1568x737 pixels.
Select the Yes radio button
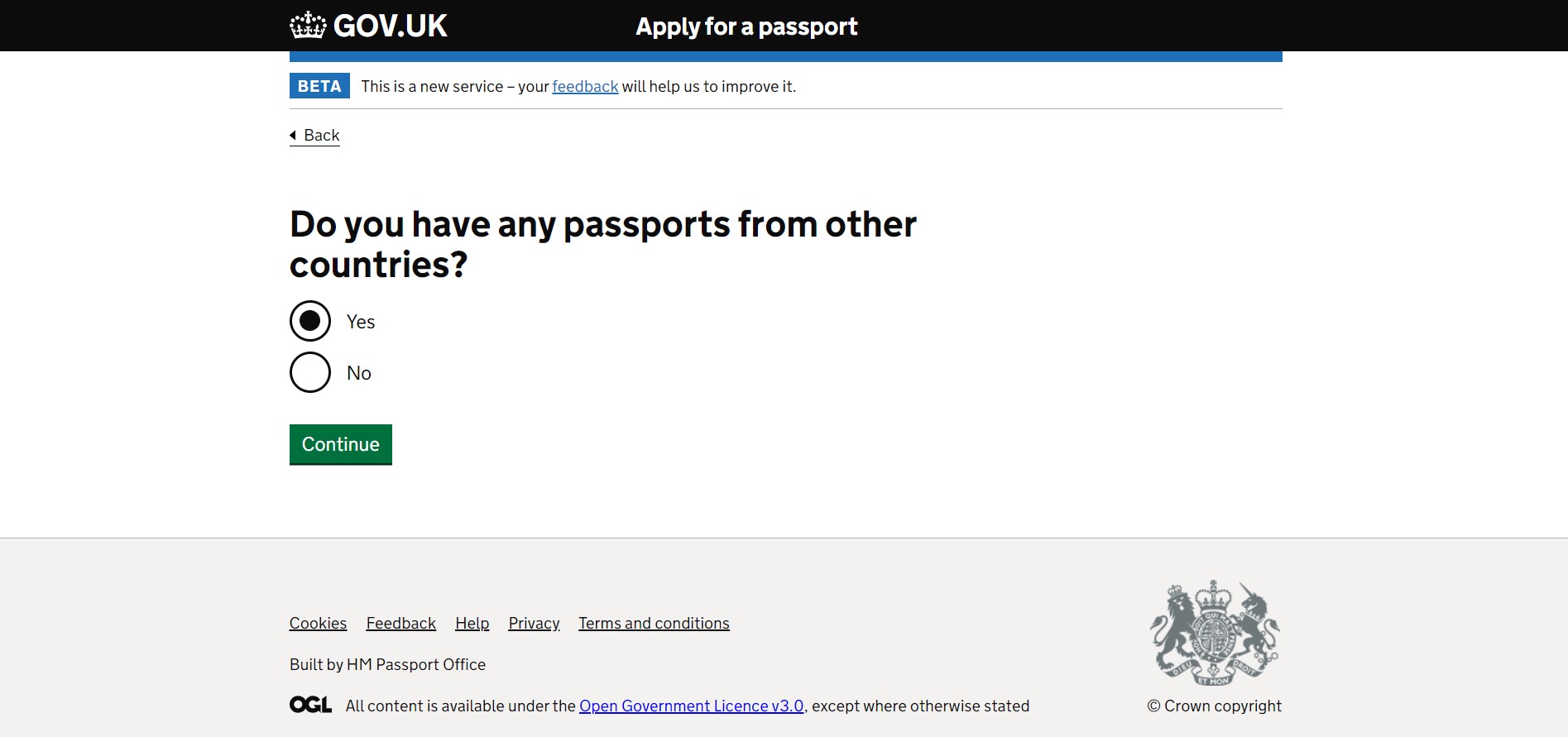[310, 321]
